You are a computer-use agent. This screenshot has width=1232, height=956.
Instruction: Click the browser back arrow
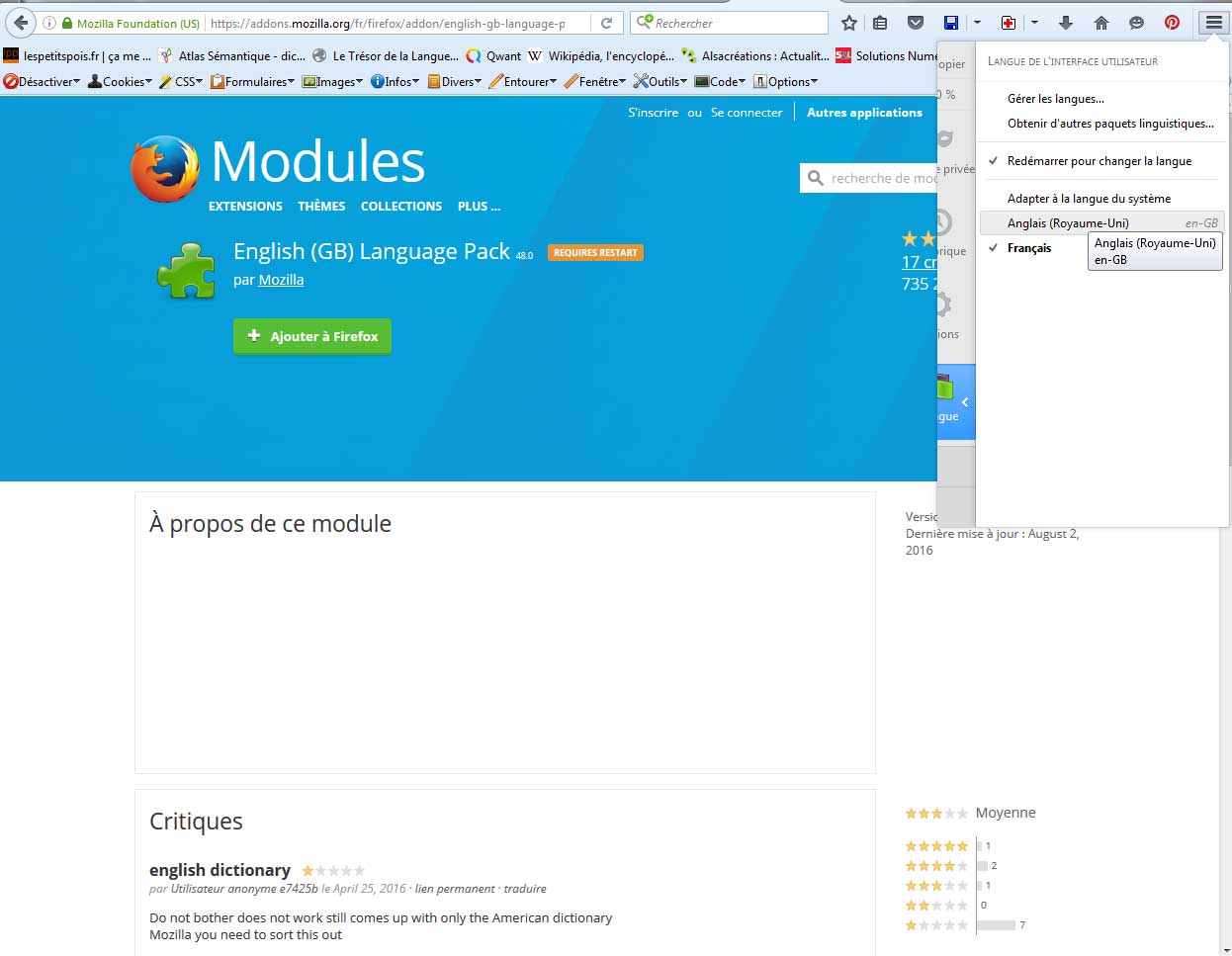21,23
